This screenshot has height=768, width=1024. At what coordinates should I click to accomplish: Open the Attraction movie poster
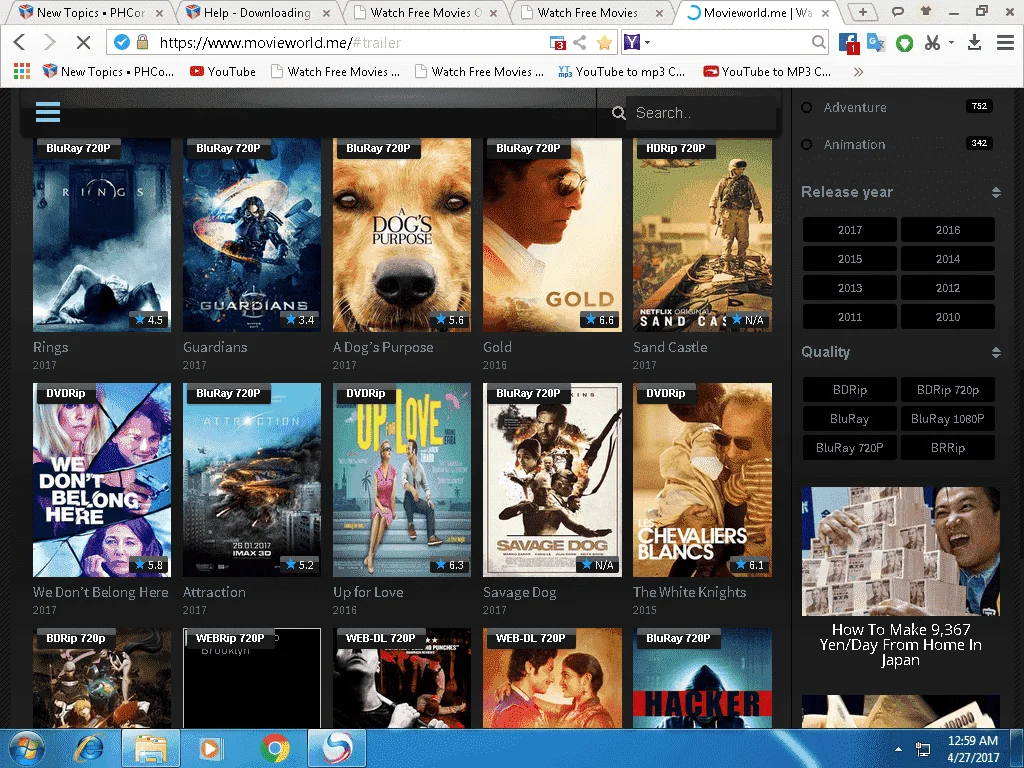pos(252,480)
